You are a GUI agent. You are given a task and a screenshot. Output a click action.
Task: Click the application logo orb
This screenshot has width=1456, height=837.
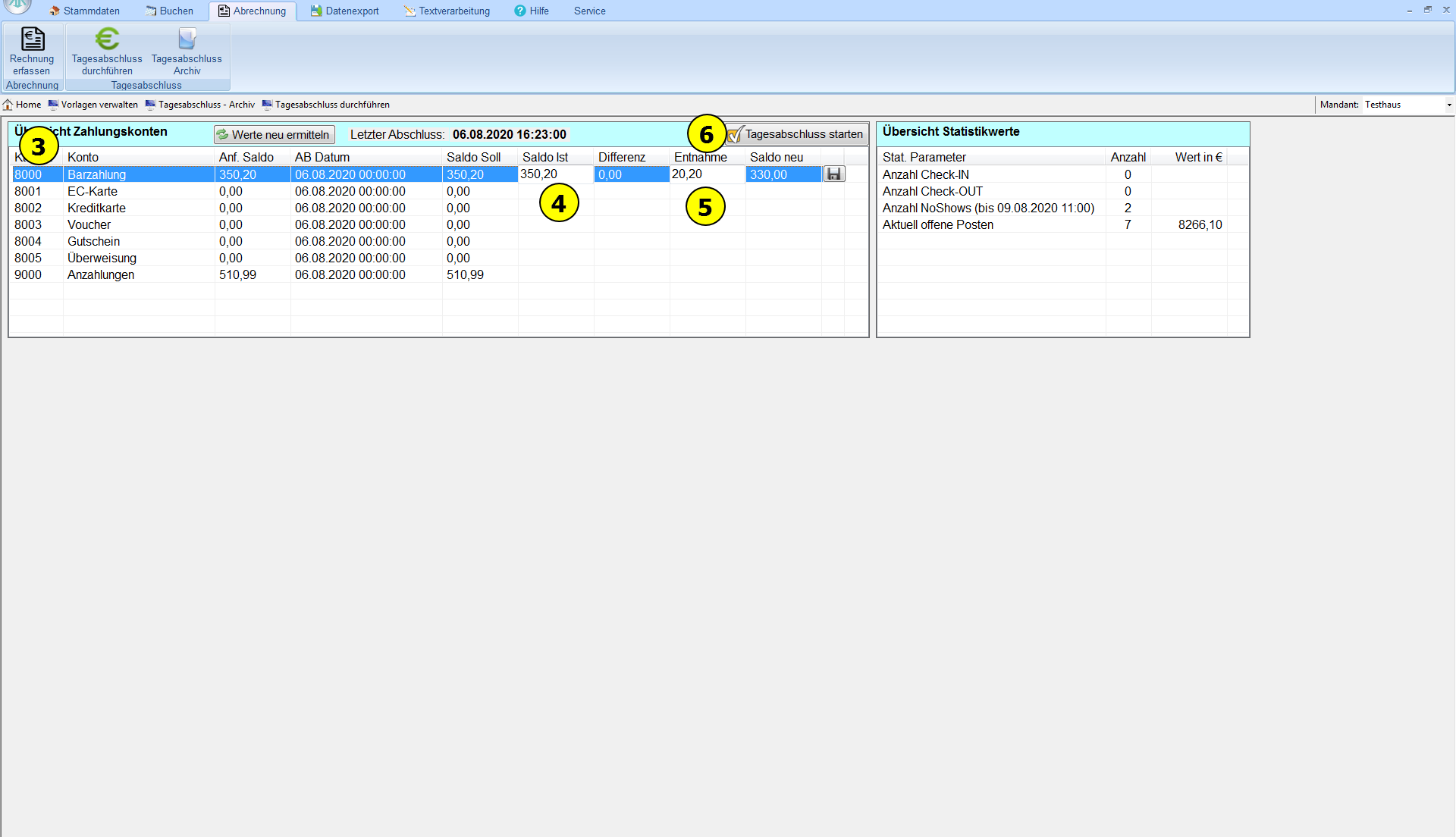click(18, 6)
